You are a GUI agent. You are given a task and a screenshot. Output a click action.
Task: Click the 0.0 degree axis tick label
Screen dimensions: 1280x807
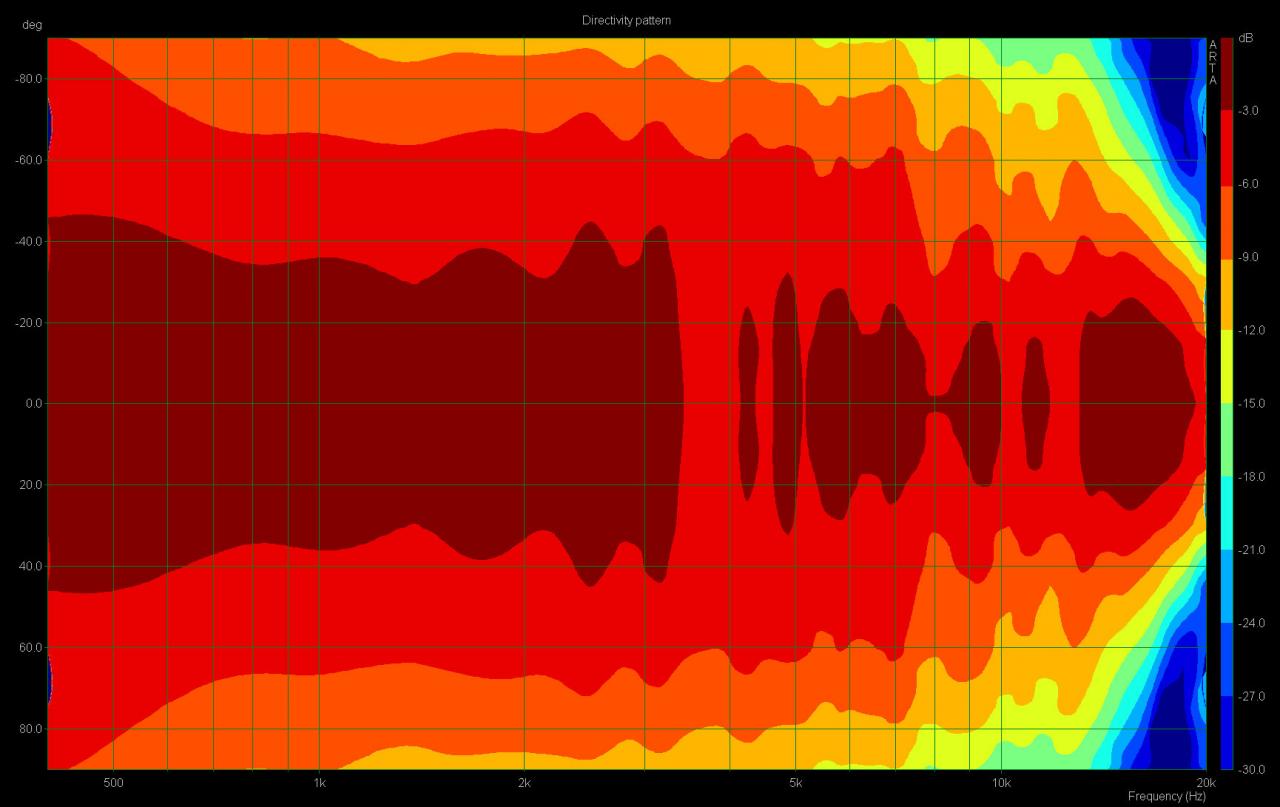click(x=31, y=404)
